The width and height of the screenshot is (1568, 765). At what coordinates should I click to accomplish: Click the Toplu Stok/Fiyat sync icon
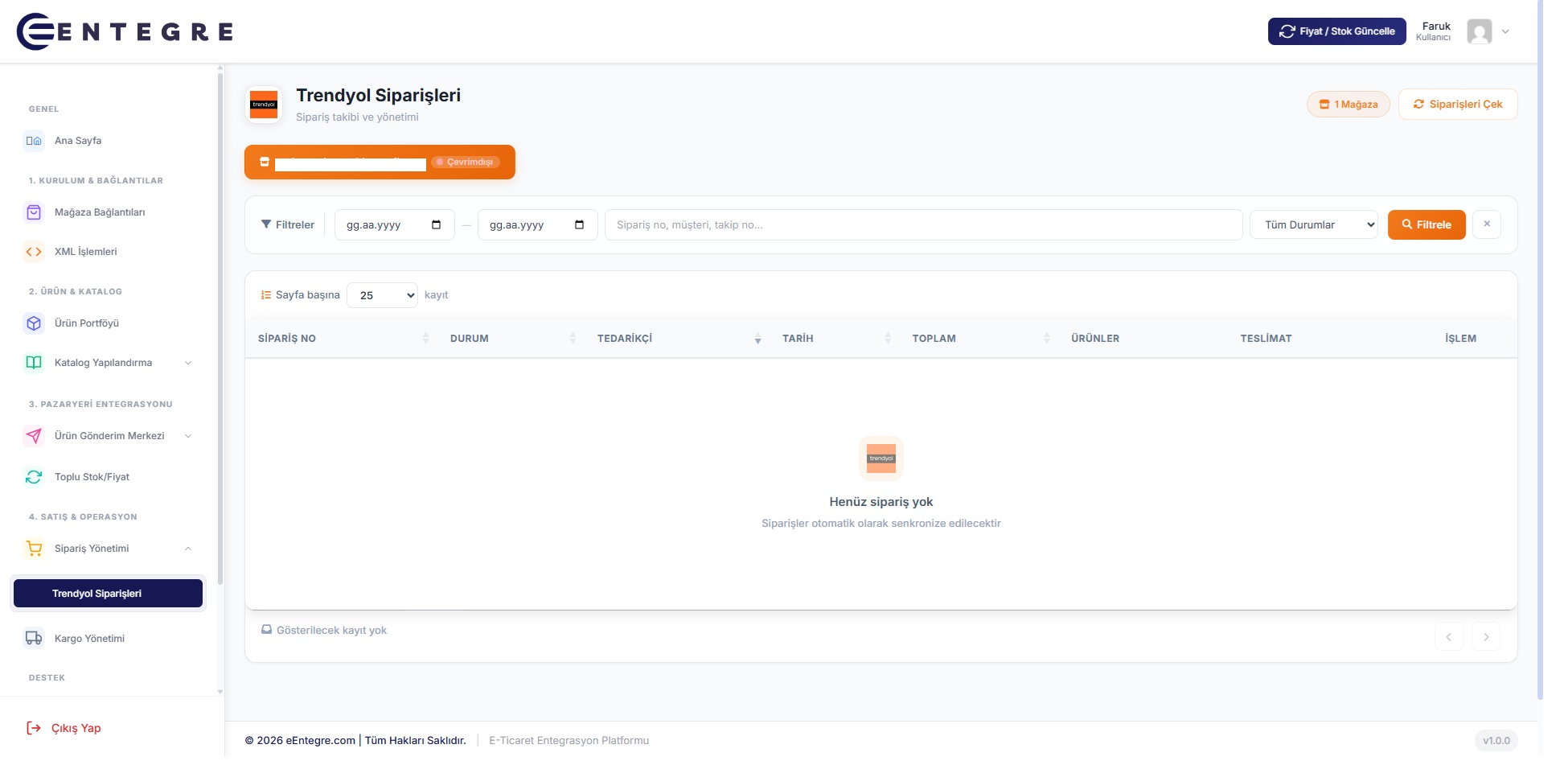pyautogui.click(x=34, y=477)
